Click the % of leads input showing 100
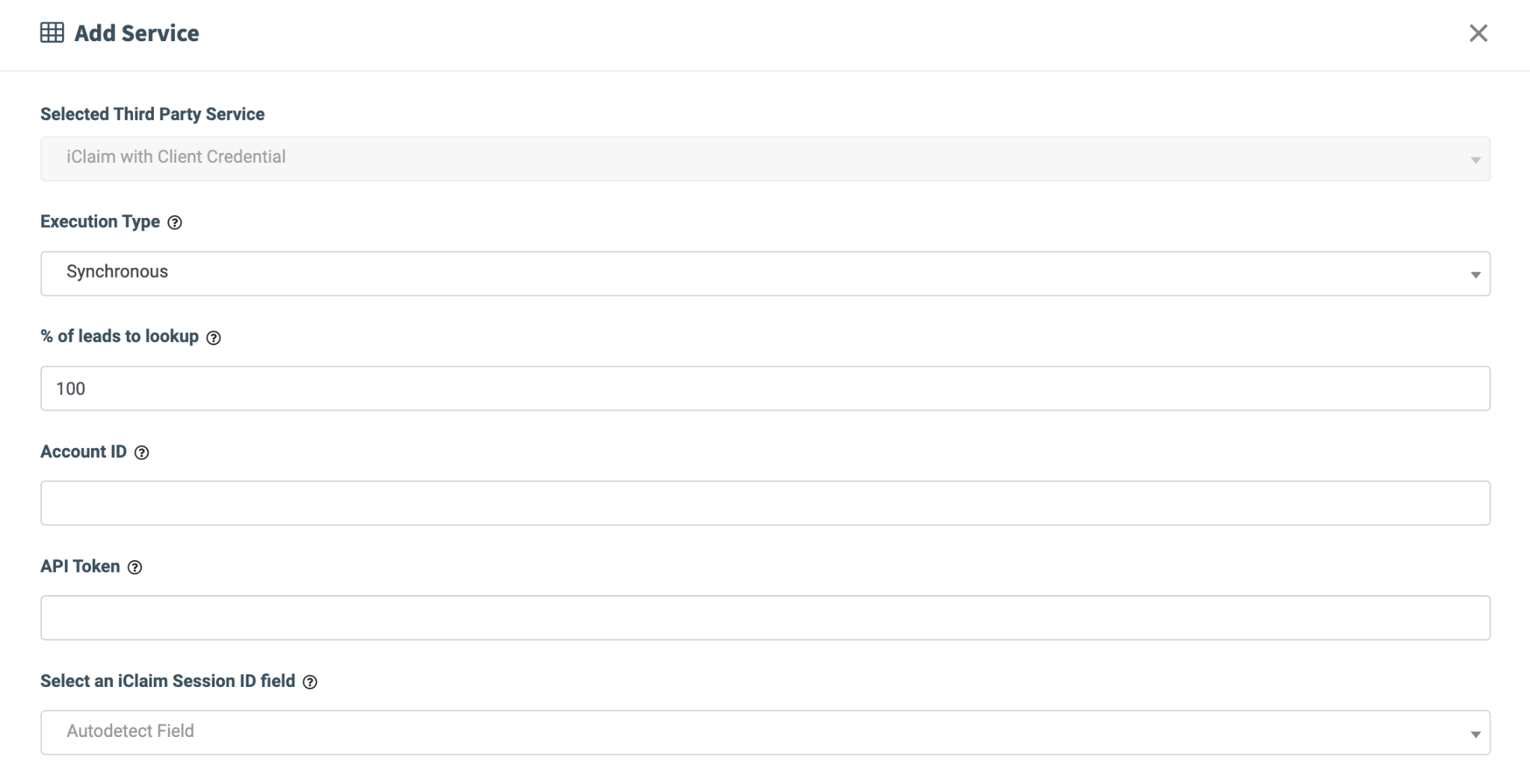Image resolution: width=1530 pixels, height=784 pixels. coord(765,388)
